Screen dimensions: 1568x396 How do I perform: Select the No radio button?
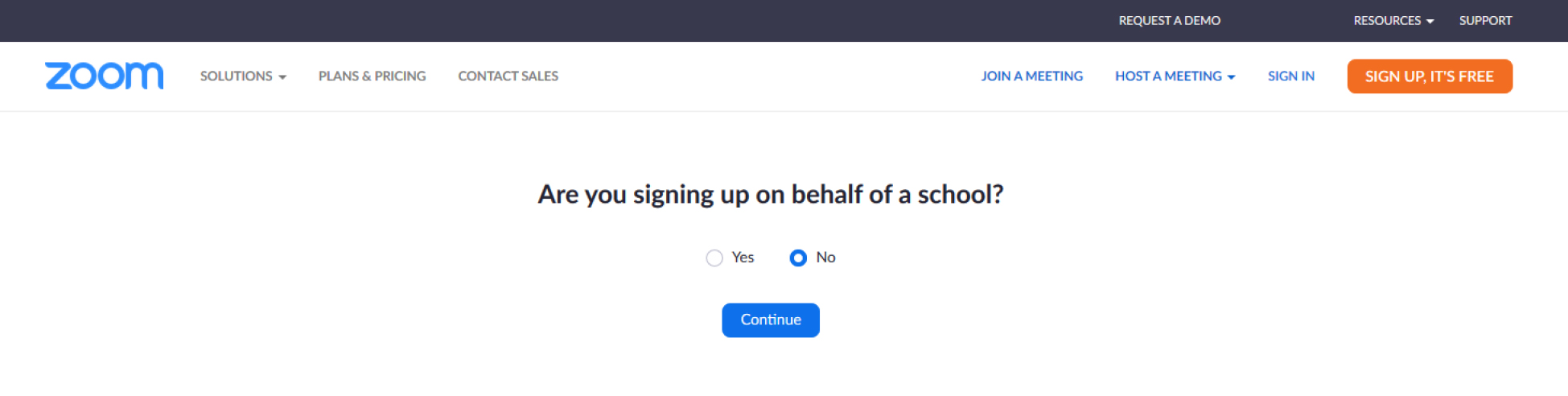(x=798, y=258)
